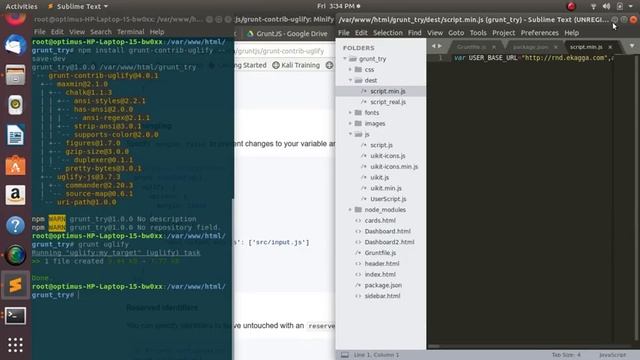This screenshot has height=360, width=640.
Task: Open Ubuntu Software from the dock
Action: (15, 165)
